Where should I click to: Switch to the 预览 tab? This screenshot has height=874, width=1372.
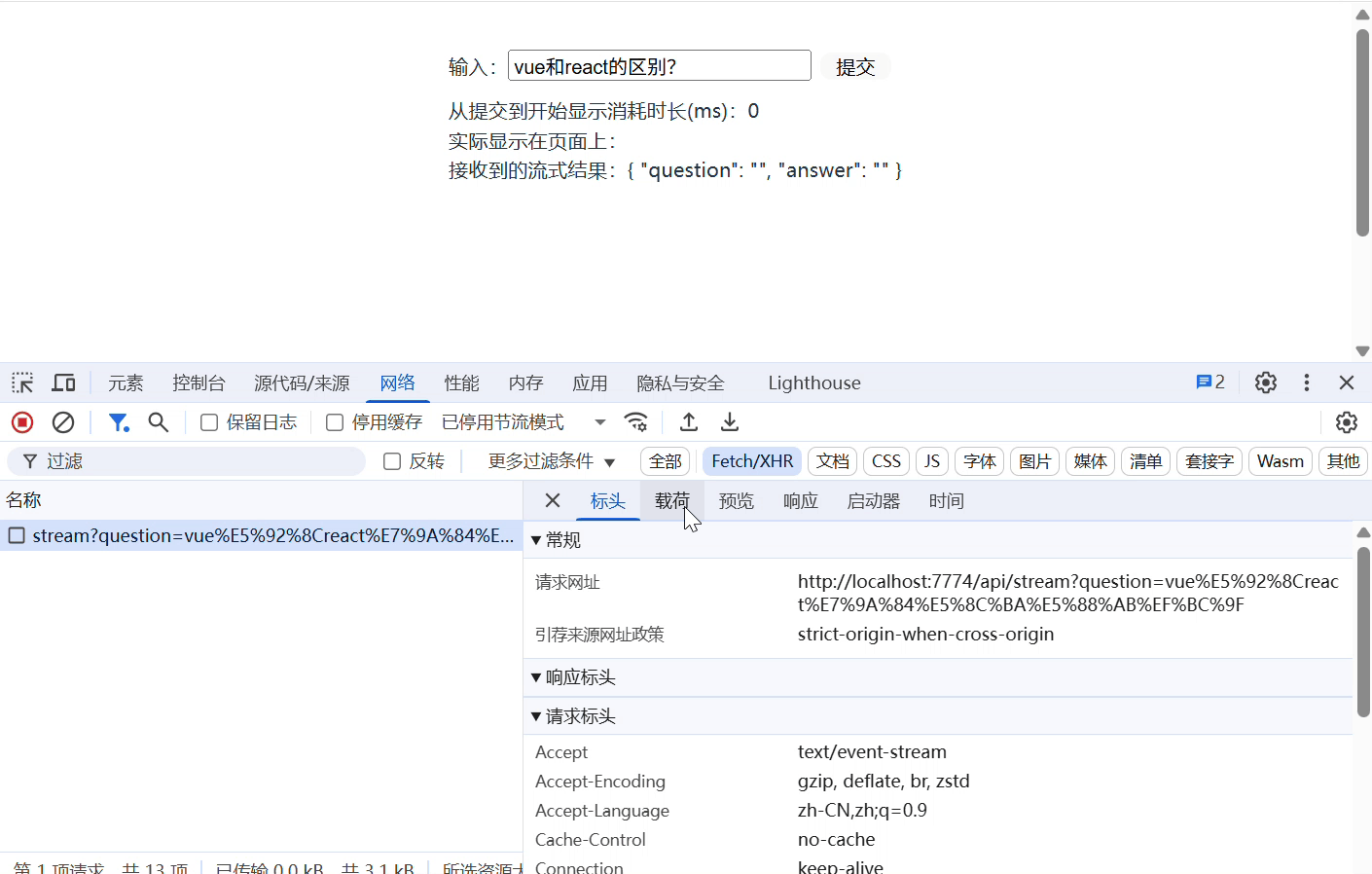tap(737, 500)
